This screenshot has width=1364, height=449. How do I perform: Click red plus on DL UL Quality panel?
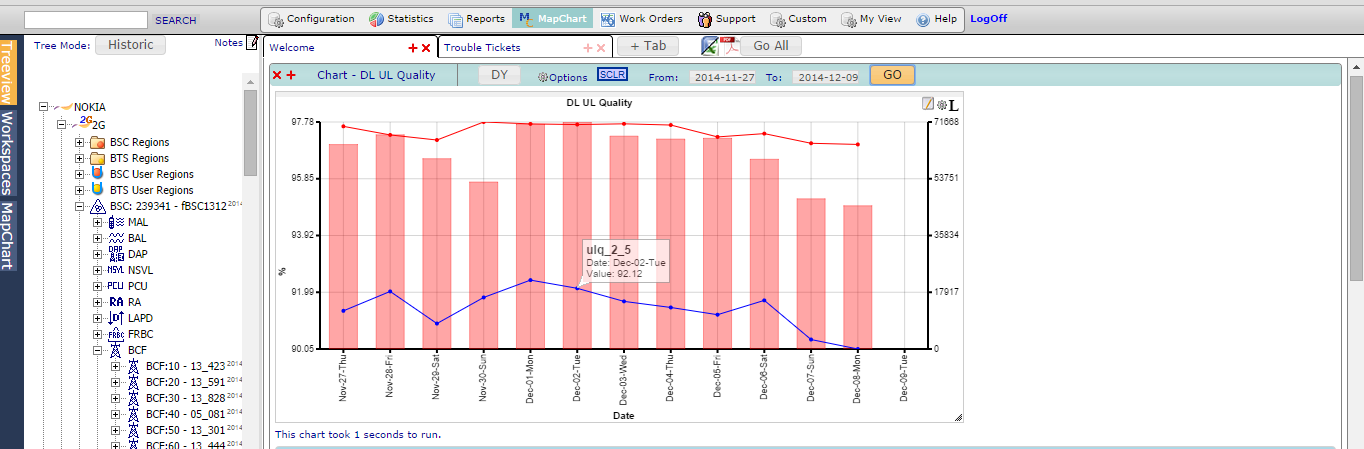pos(291,75)
